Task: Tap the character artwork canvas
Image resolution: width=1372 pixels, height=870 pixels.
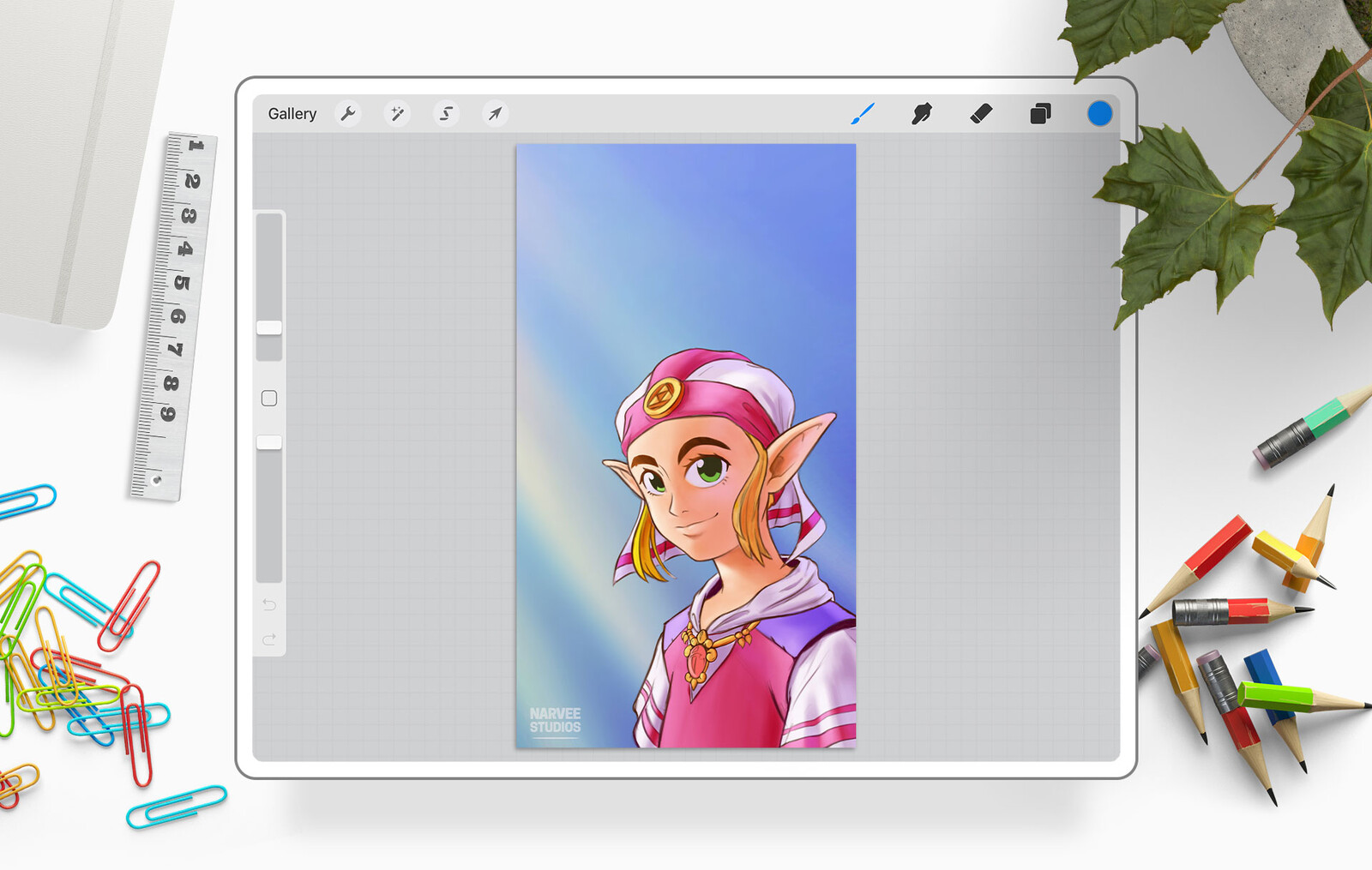Action: [686, 446]
